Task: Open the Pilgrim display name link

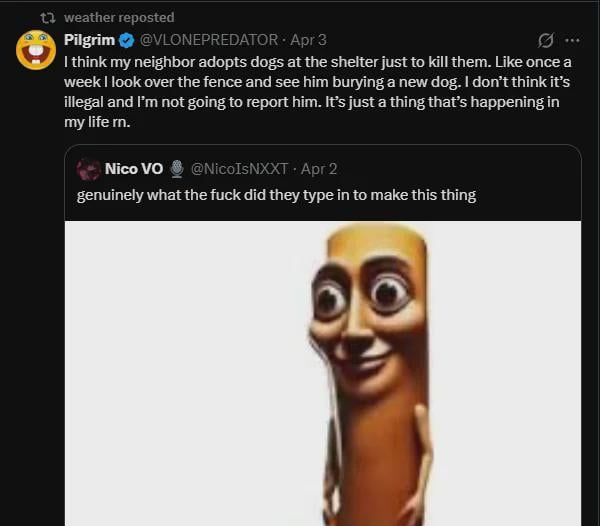Action: click(x=89, y=40)
